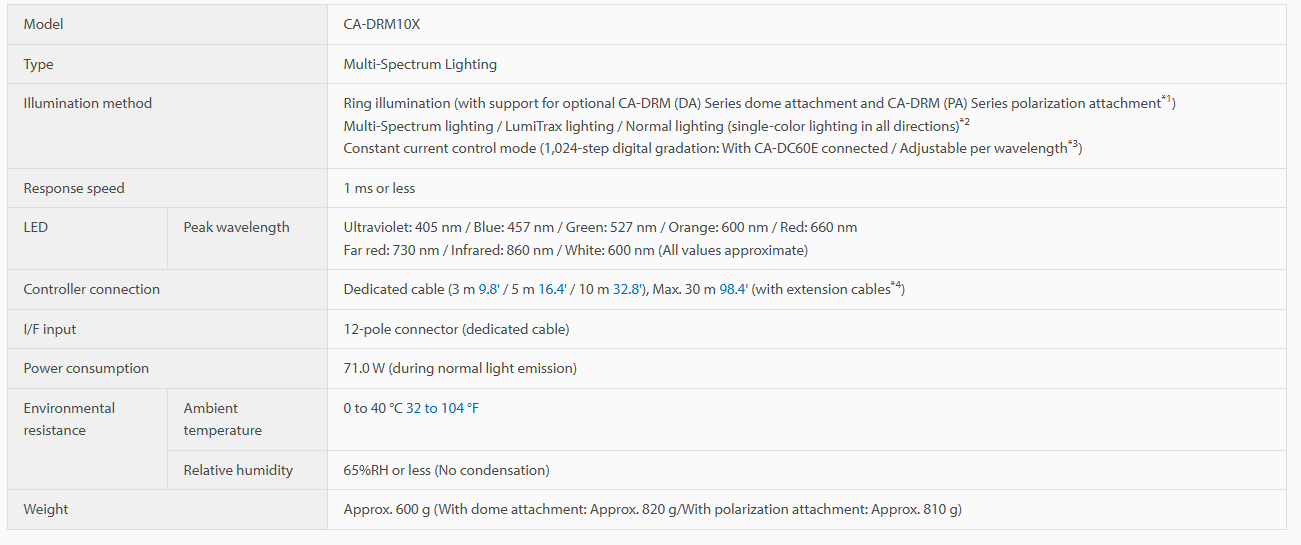This screenshot has height=545, width=1301.
Task: Click the 32 to 104 °F temperature
Action: 442,408
